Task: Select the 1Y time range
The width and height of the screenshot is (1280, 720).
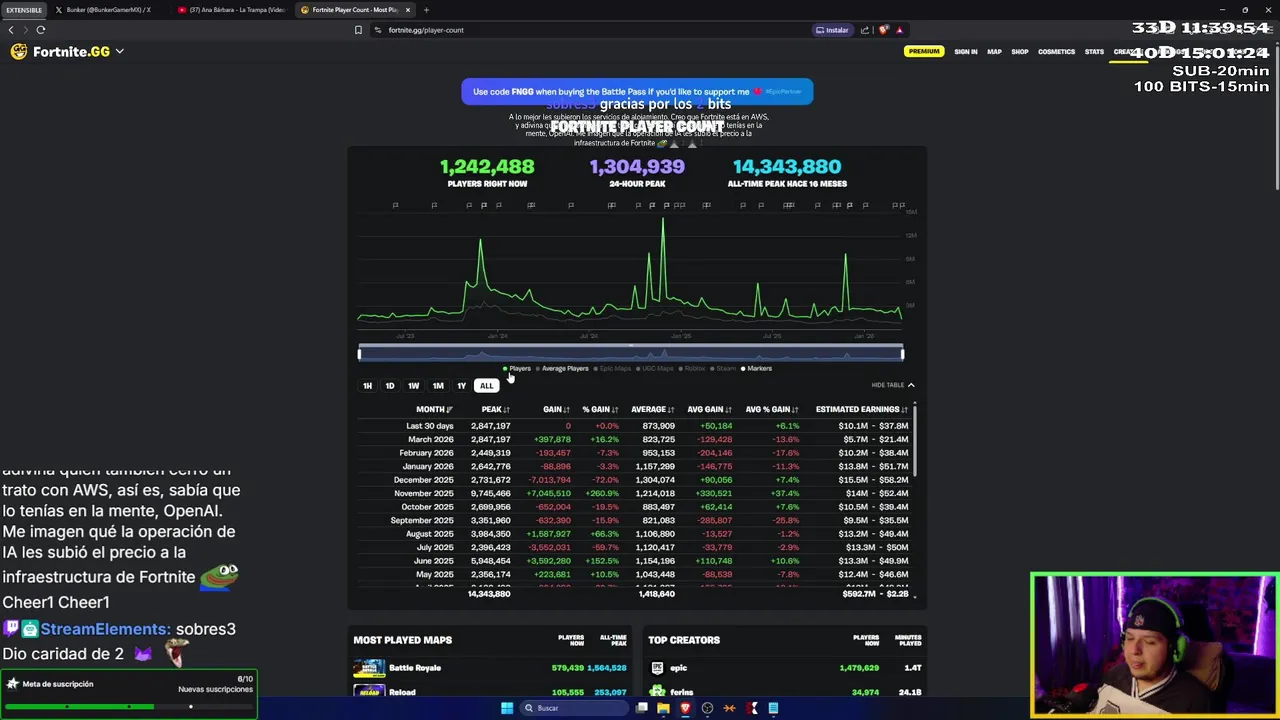Action: 461,386
